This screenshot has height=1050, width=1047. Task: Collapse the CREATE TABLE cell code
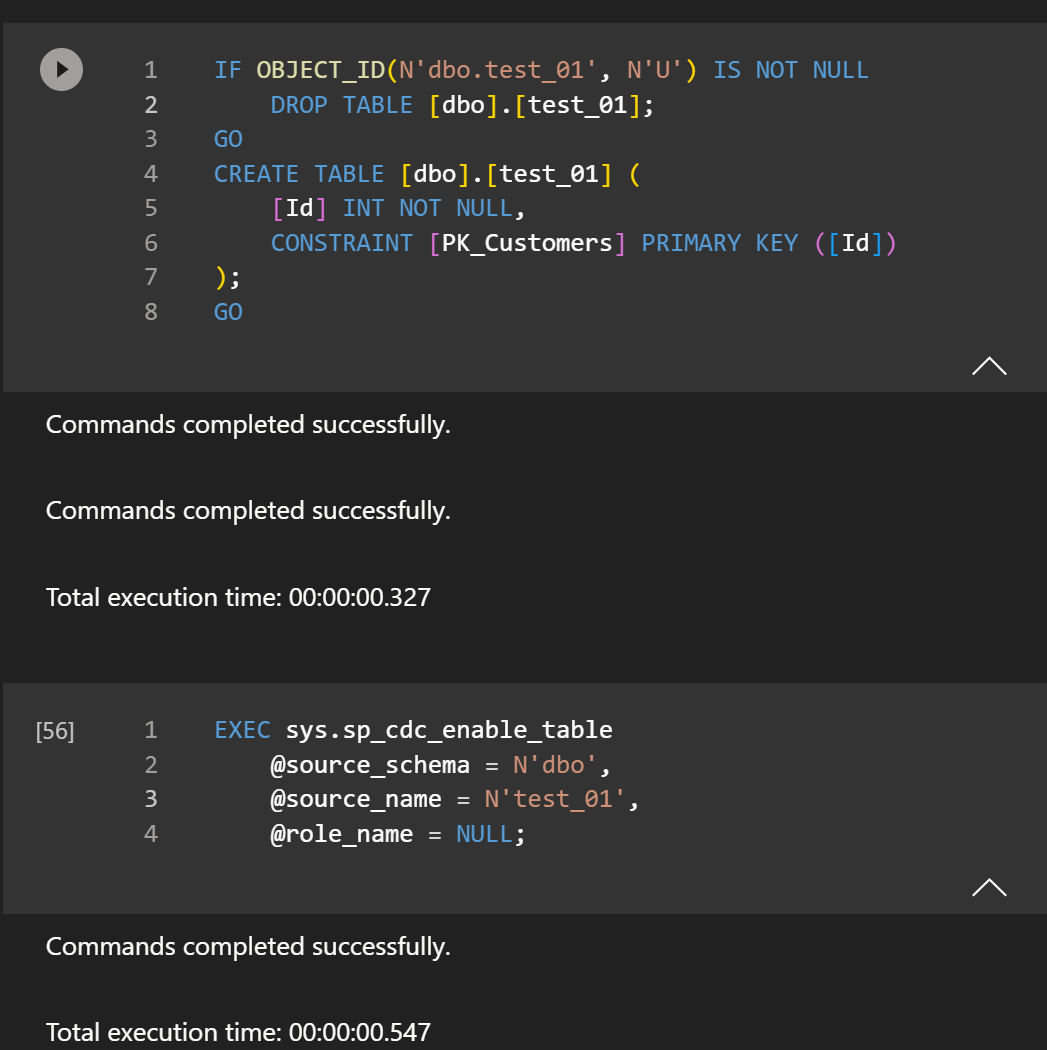(989, 366)
